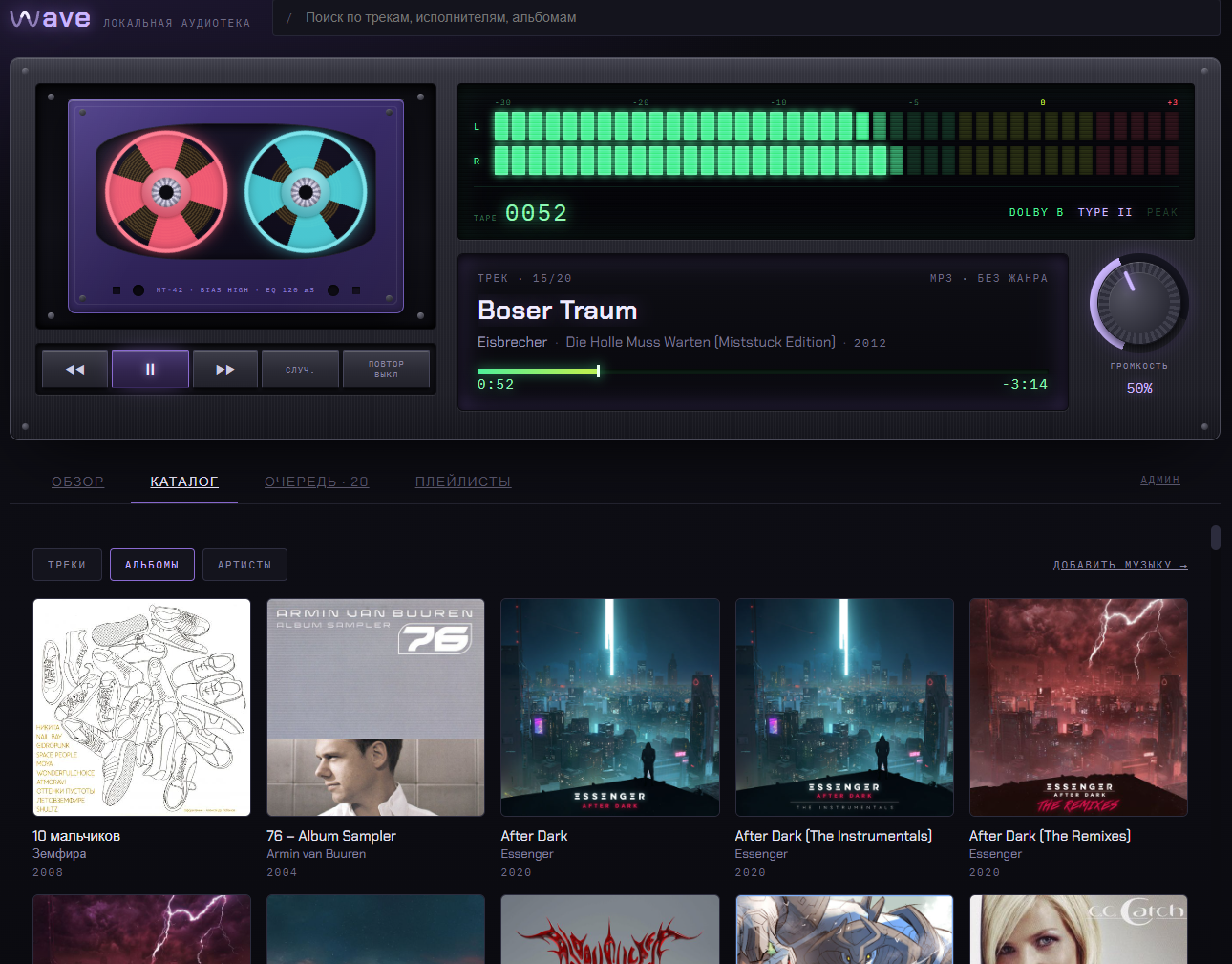1232x964 pixels.
Task: Pause playback with the pause button
Action: pos(150,369)
